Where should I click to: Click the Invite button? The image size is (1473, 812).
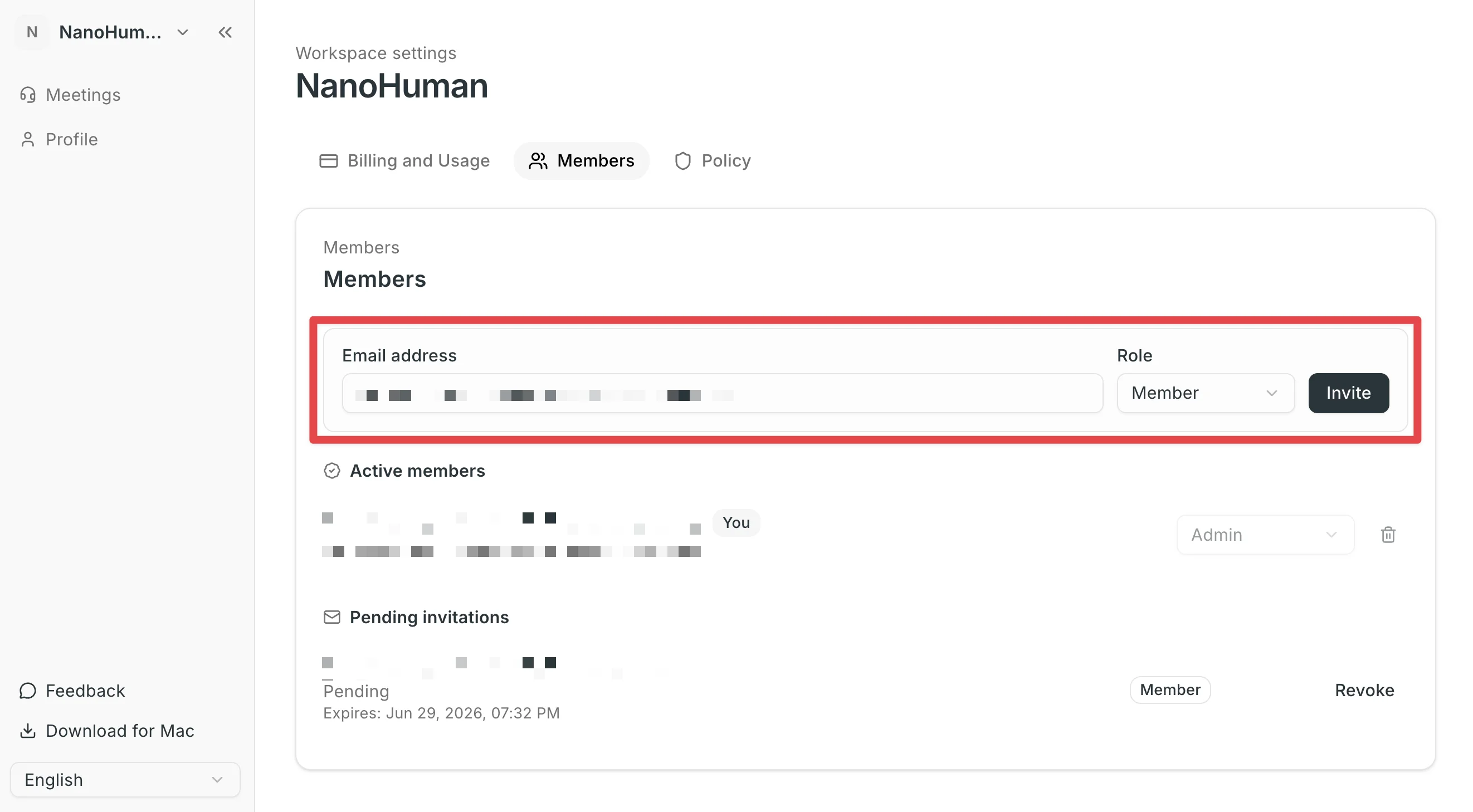pos(1348,393)
